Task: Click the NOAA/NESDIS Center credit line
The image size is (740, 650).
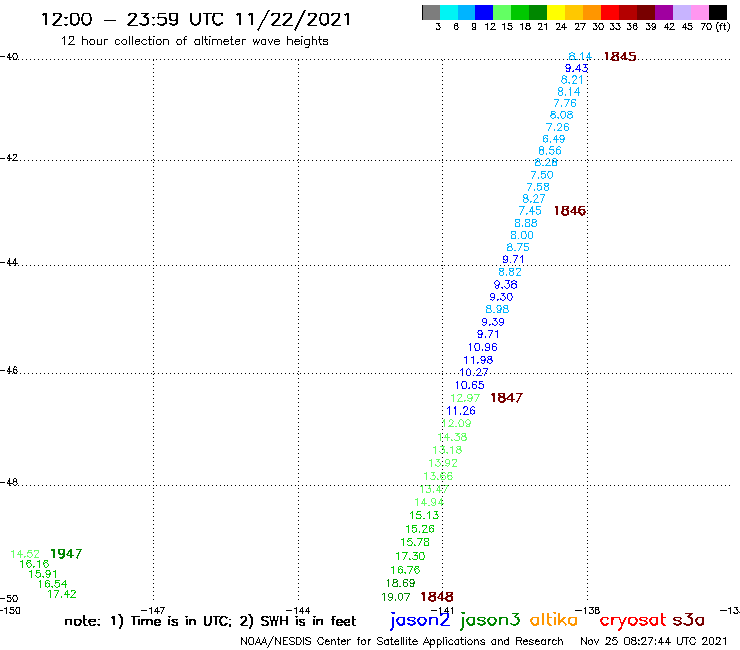Action: 402,642
